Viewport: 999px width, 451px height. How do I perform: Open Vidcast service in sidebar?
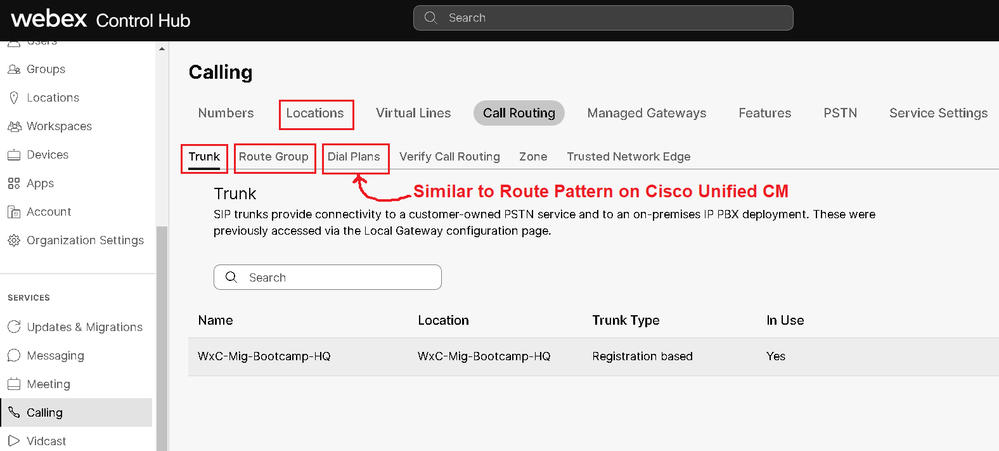tap(47, 441)
